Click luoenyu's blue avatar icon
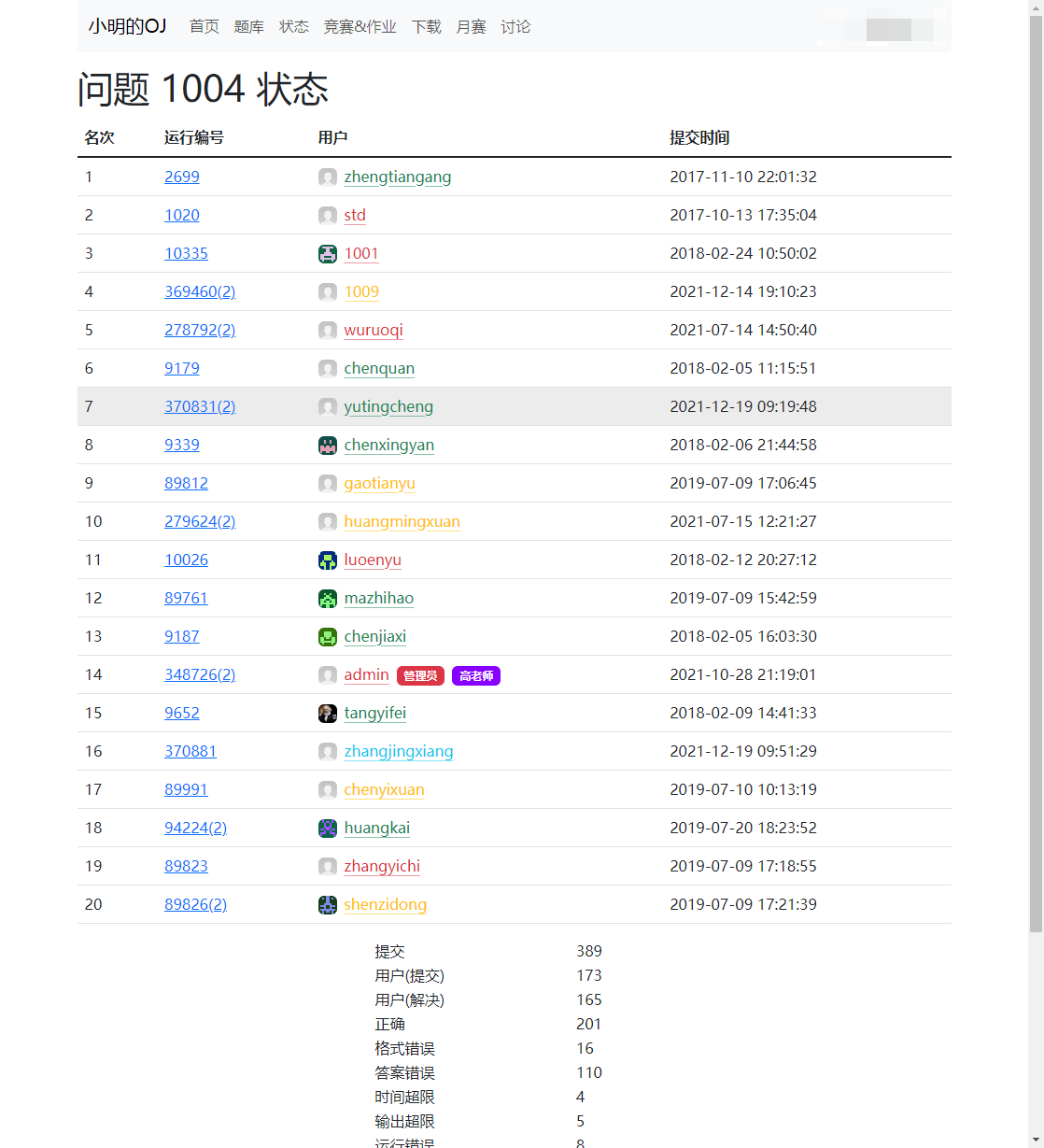Screen dimensions: 1044x1148 tap(327, 560)
